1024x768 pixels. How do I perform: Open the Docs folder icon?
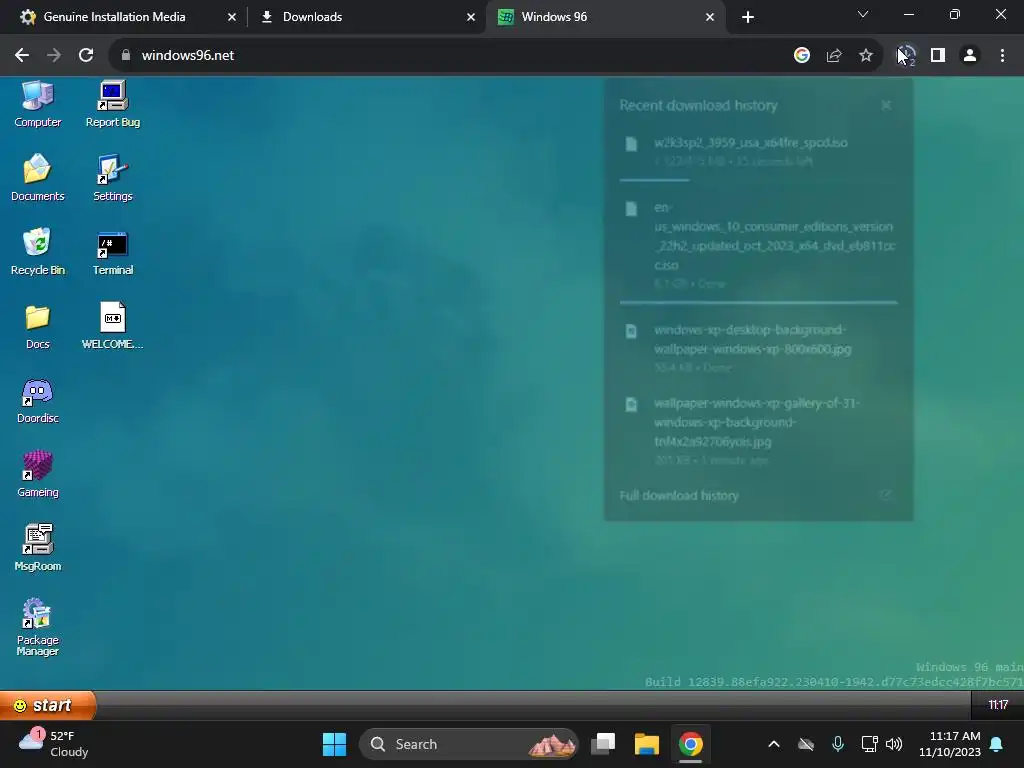pyautogui.click(x=38, y=327)
